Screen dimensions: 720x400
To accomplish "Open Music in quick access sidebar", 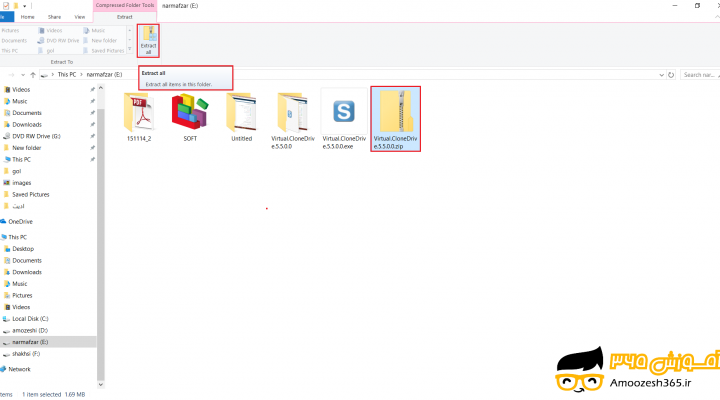I will pyautogui.click(x=20, y=101).
